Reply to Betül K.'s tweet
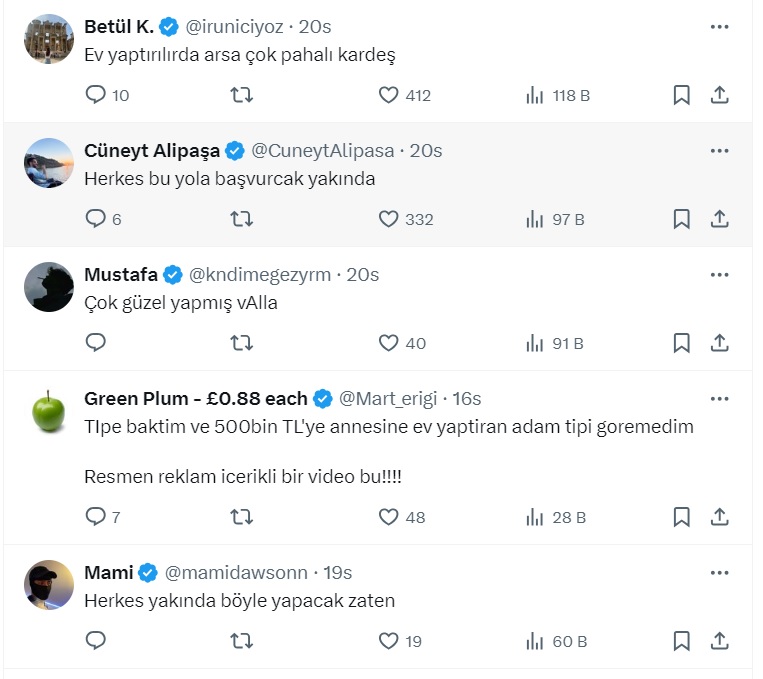Image resolution: width=763 pixels, height=679 pixels. pos(96,95)
